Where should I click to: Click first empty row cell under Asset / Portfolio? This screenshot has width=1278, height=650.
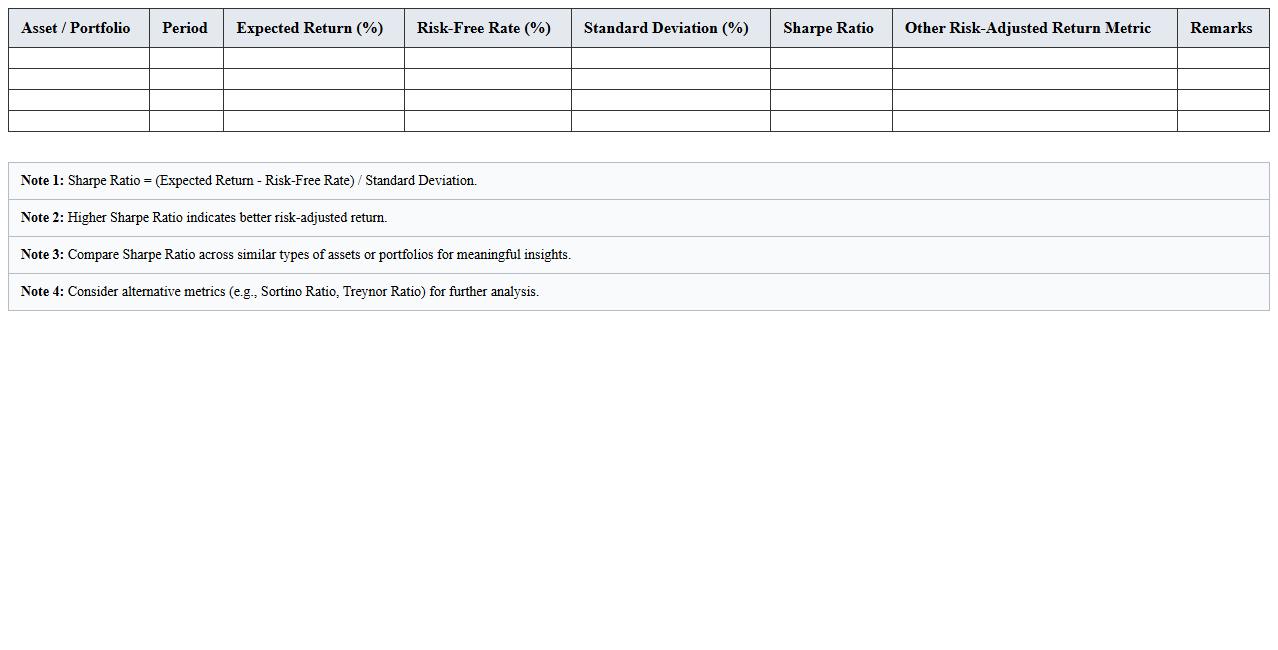pos(79,58)
